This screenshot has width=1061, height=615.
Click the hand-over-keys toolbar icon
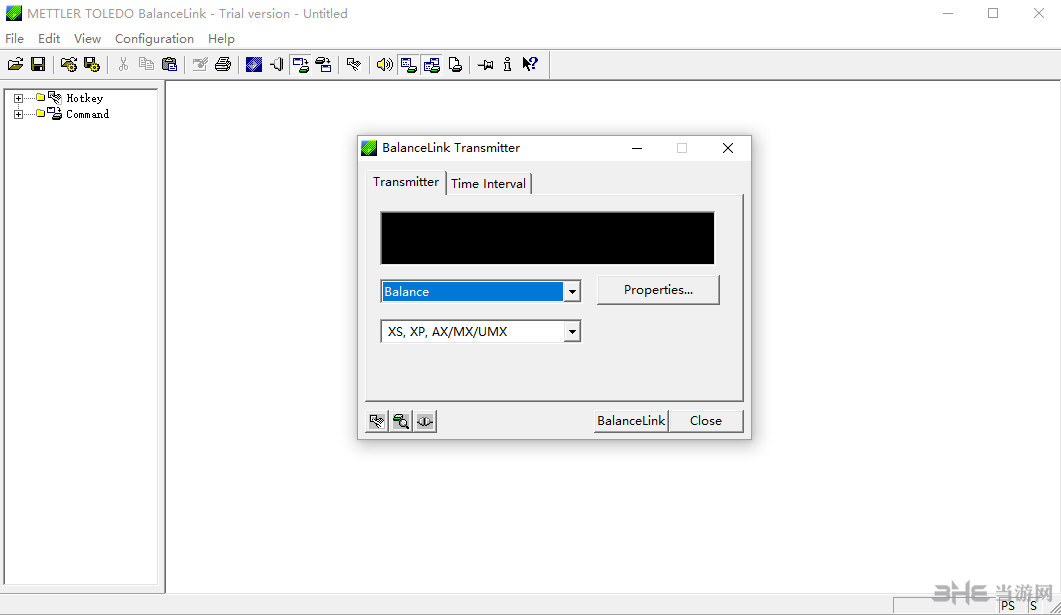[x=353, y=64]
